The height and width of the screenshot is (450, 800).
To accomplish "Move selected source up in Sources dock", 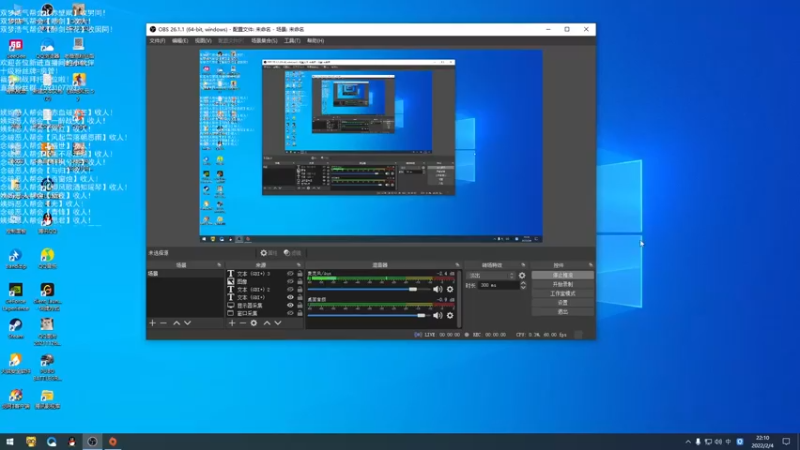I will pyautogui.click(x=267, y=323).
